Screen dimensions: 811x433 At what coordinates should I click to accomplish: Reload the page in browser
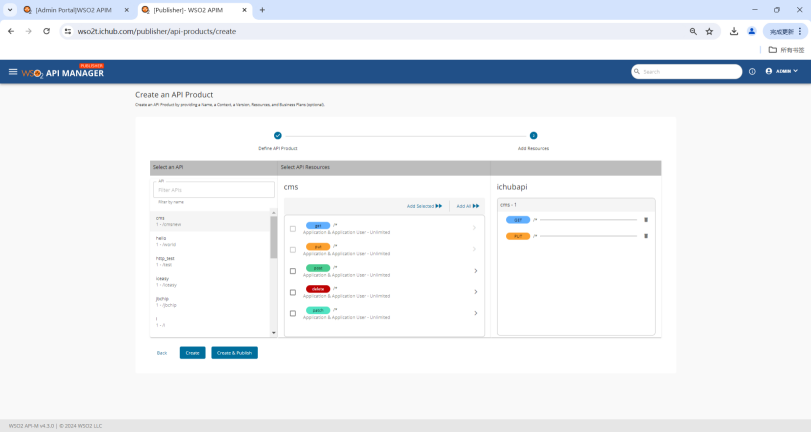(x=46, y=31)
